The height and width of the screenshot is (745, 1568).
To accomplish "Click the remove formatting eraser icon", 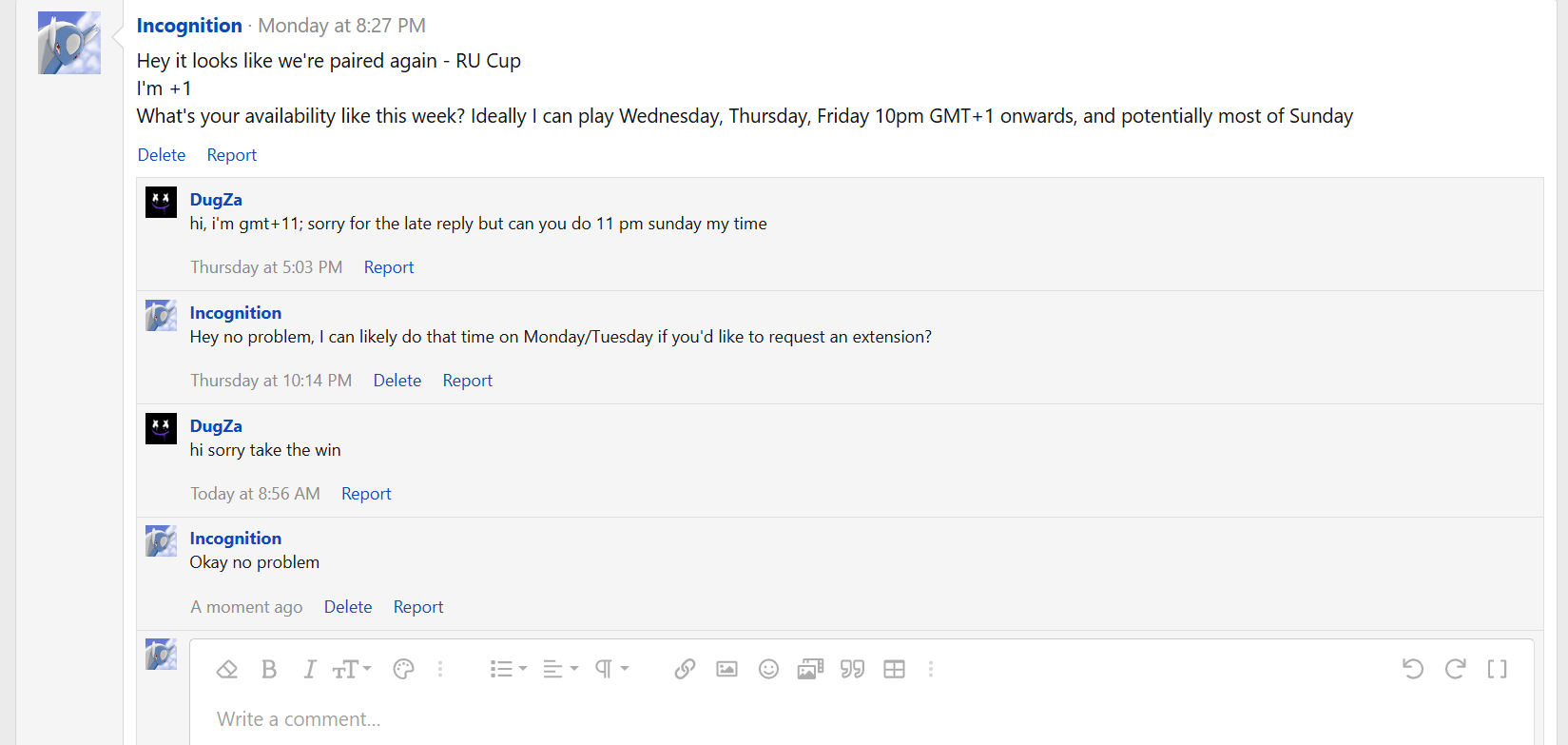I will tap(226, 670).
